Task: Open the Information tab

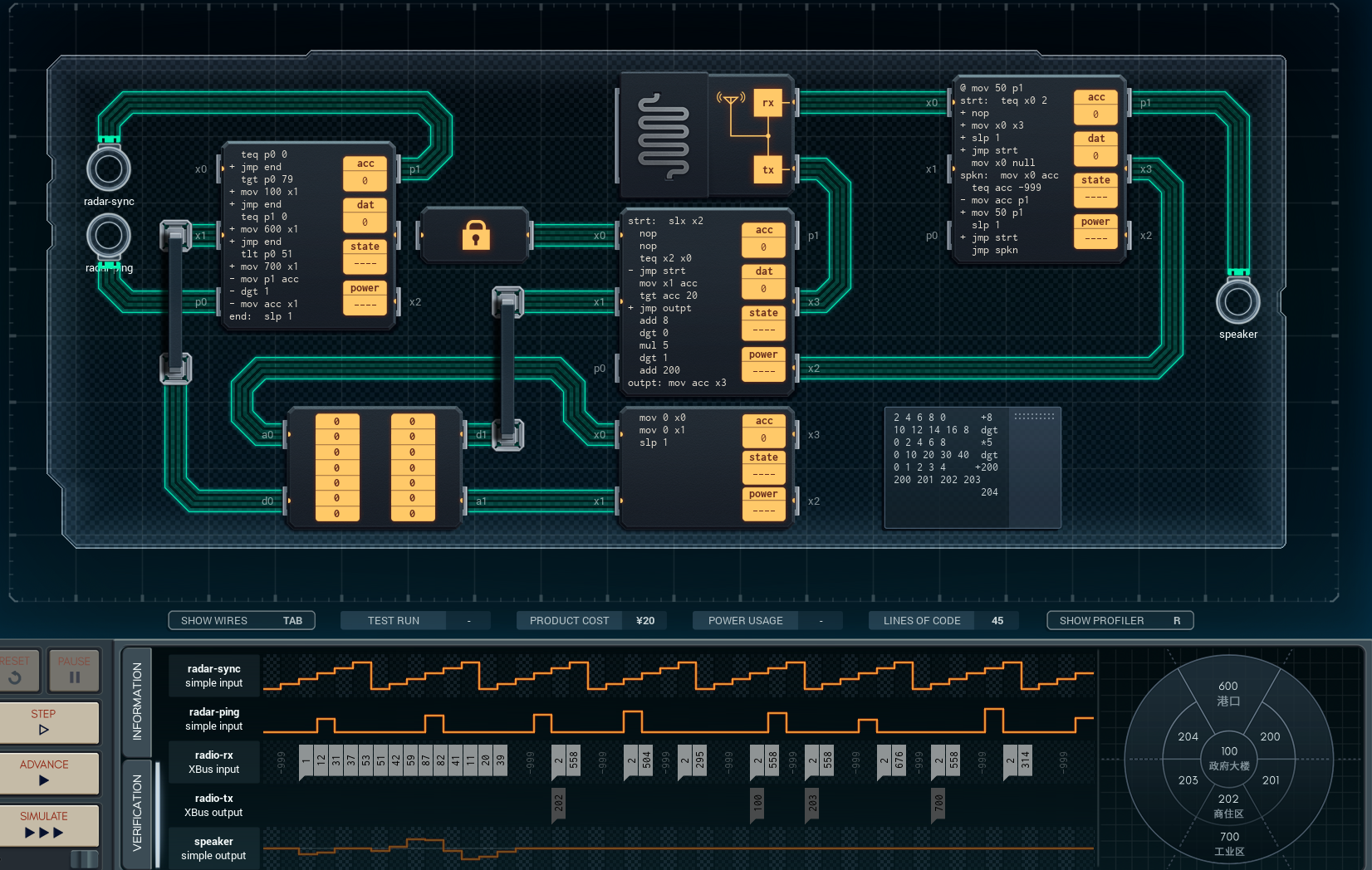Action: pyautogui.click(x=137, y=701)
